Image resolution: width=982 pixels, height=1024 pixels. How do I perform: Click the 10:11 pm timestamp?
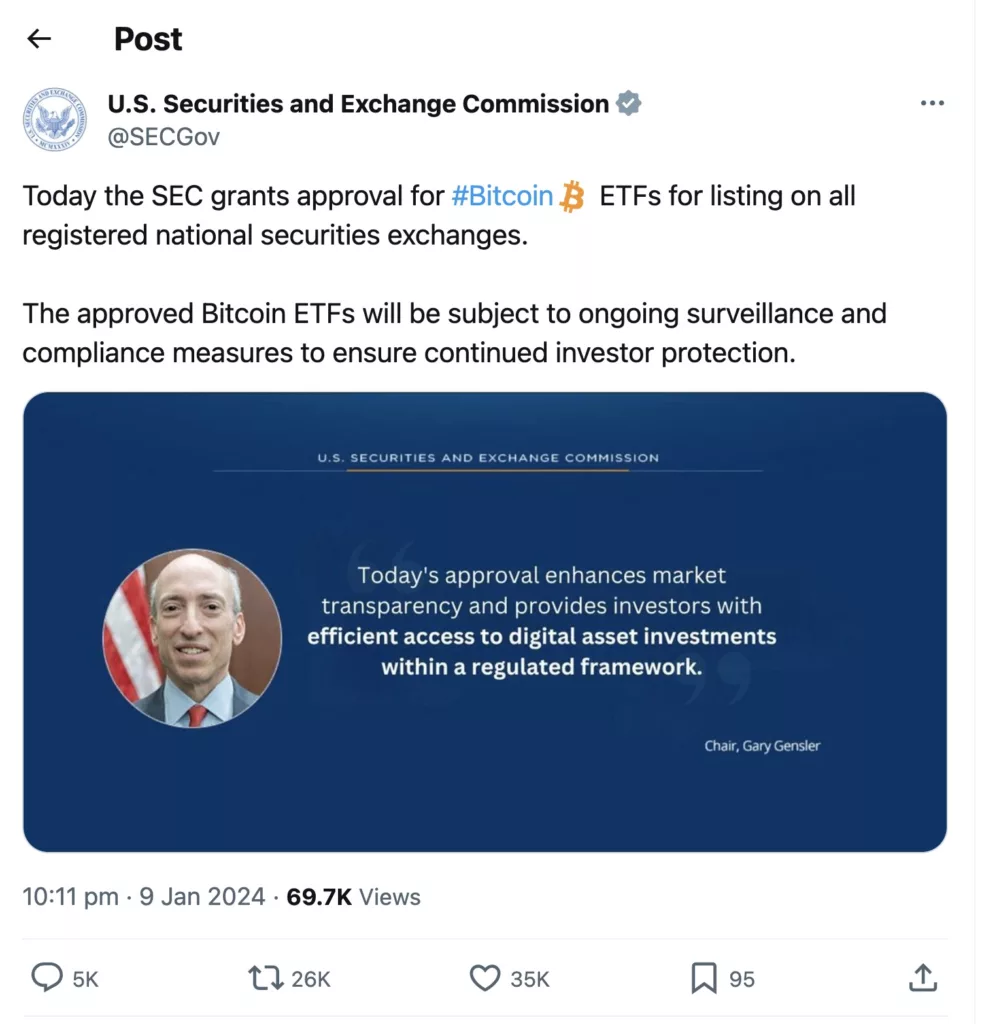71,897
